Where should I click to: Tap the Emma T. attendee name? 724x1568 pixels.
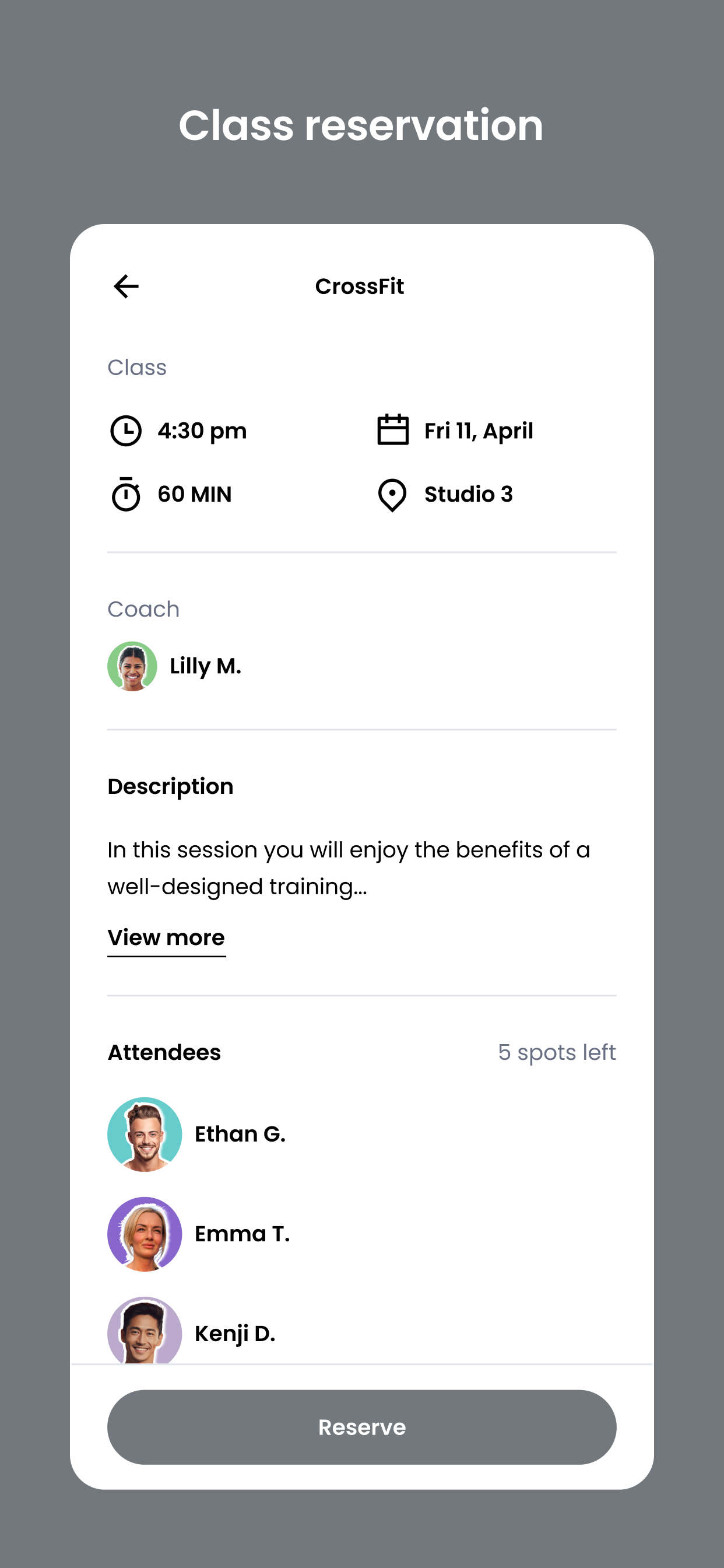[x=242, y=1234]
